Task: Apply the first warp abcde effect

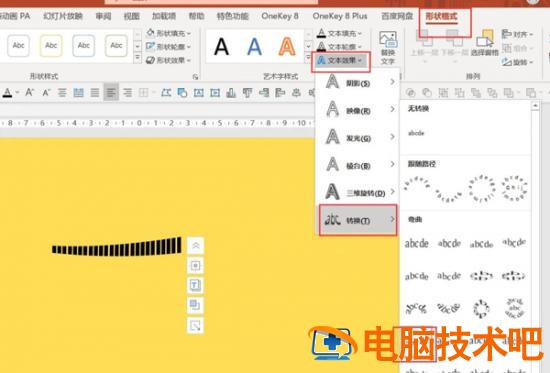Action: [417, 243]
